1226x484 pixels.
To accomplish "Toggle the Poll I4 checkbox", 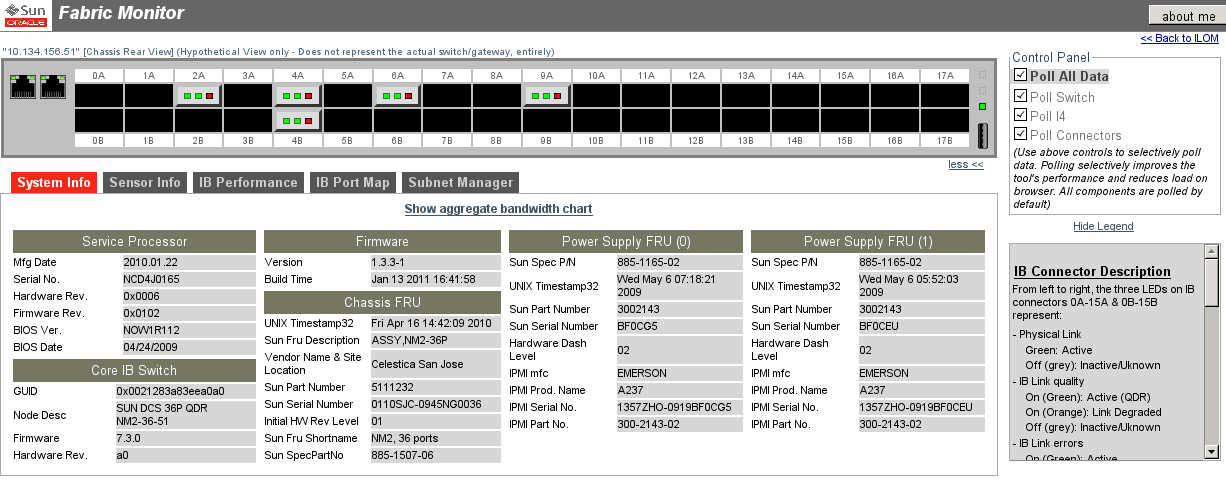I will pos(1021,115).
